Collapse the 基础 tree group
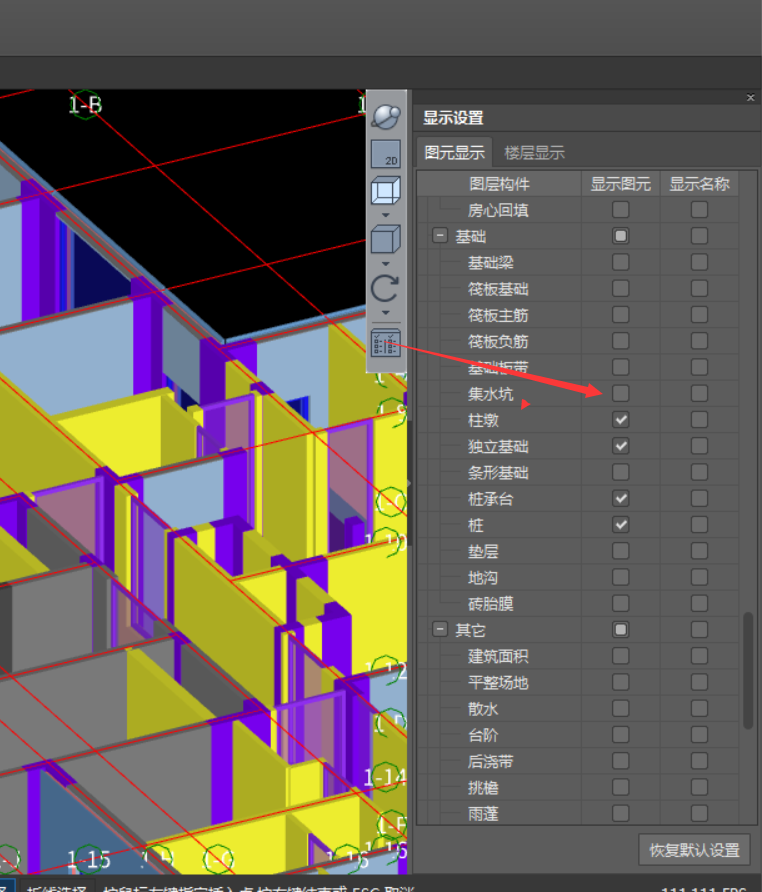 tap(439, 237)
